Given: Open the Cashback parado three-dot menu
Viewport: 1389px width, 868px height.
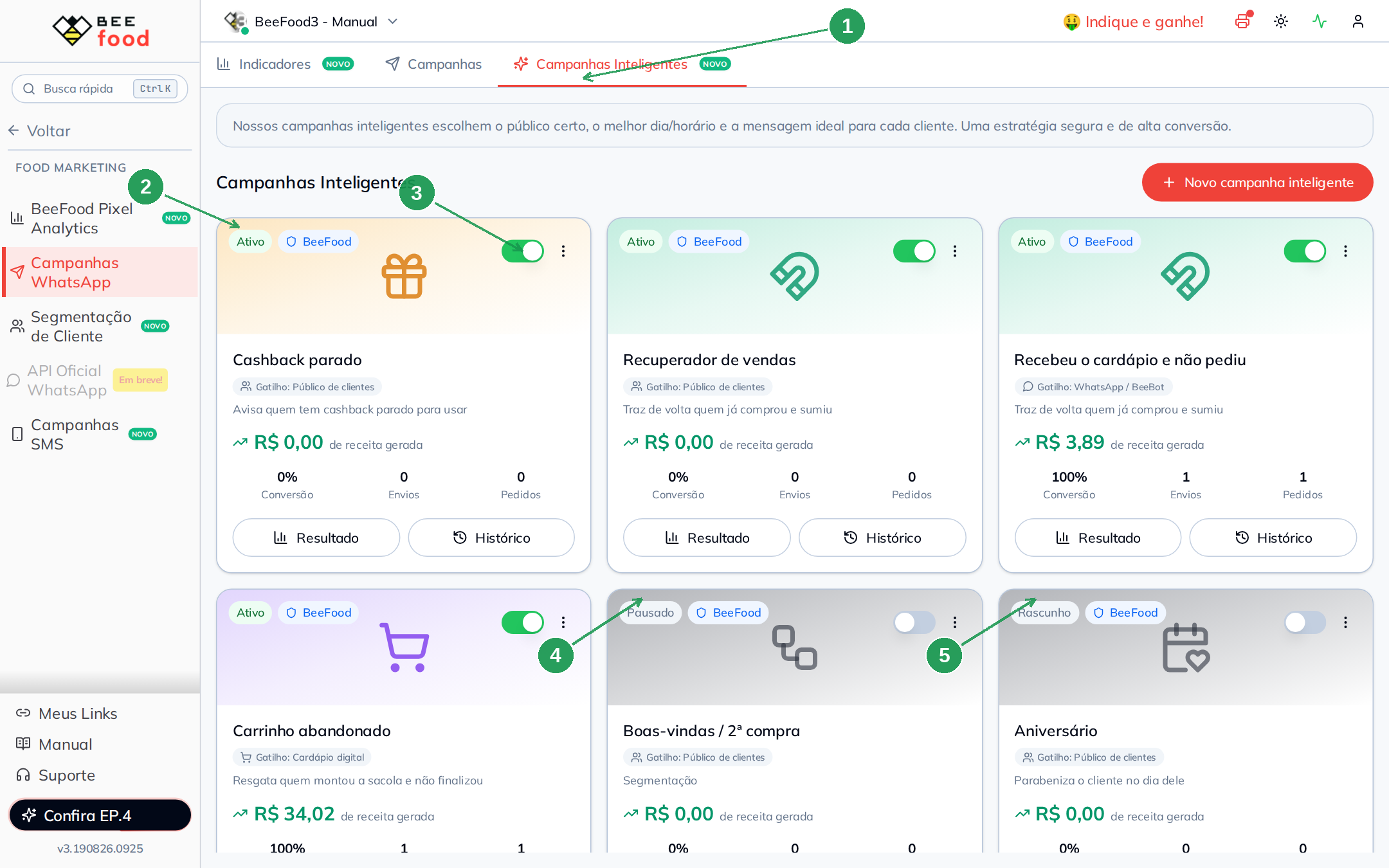Looking at the screenshot, I should click(x=563, y=251).
